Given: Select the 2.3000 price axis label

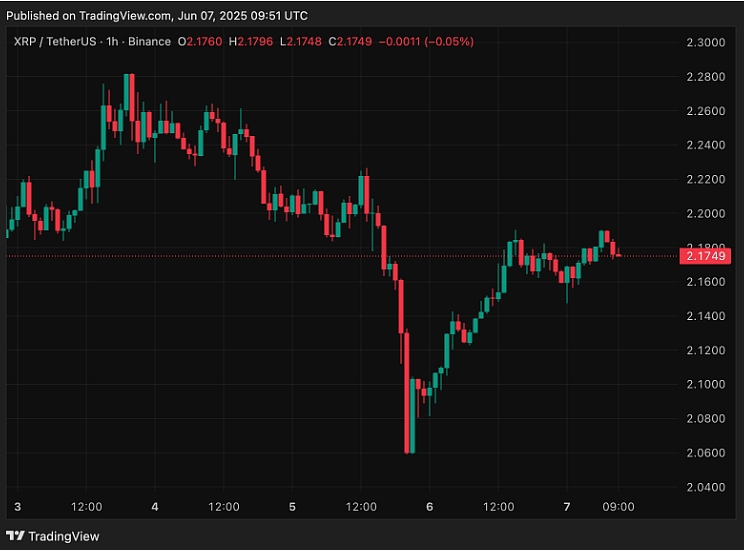Looking at the screenshot, I should click(x=706, y=42).
